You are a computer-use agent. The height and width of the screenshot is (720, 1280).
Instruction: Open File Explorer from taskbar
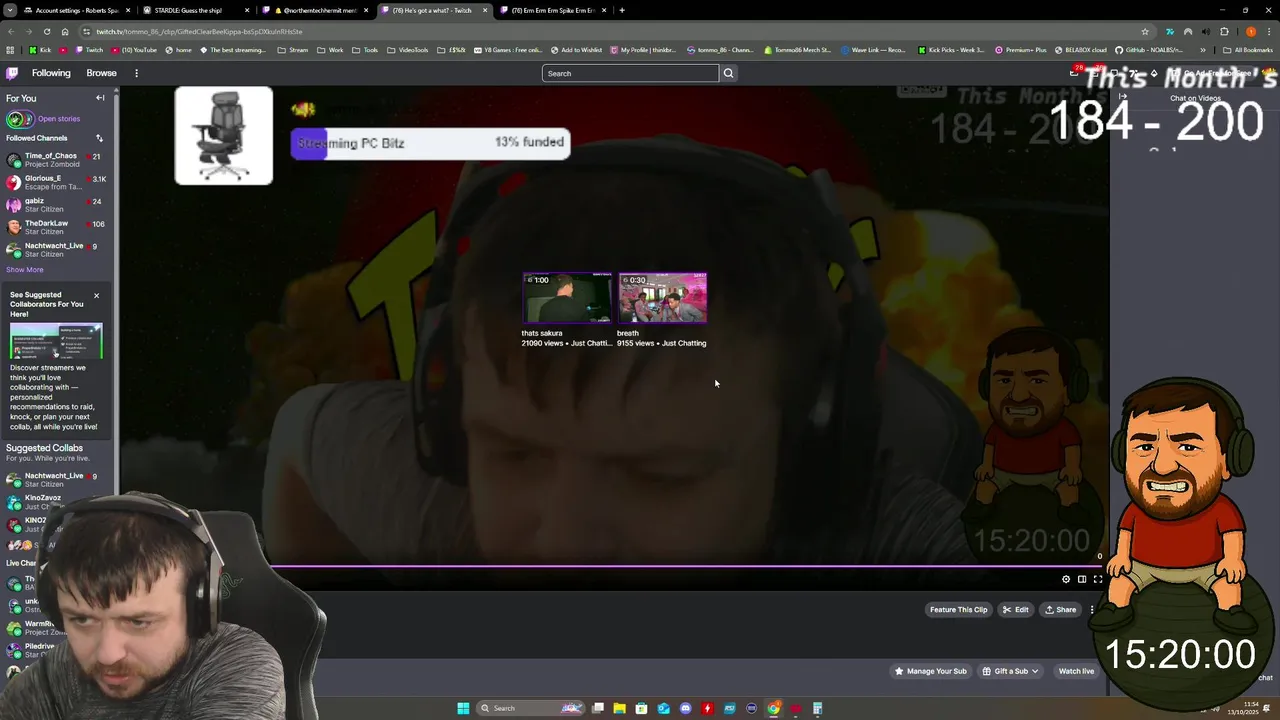coord(620,708)
